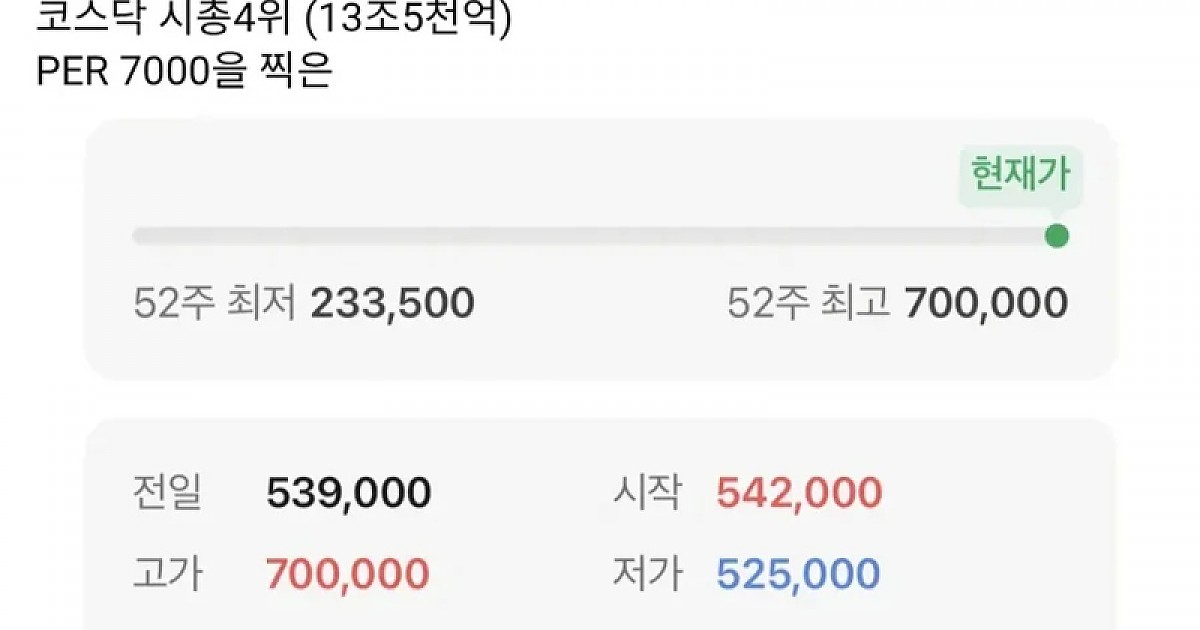Select the red 542,000 opening price
The image size is (1200, 630).
pos(799,493)
